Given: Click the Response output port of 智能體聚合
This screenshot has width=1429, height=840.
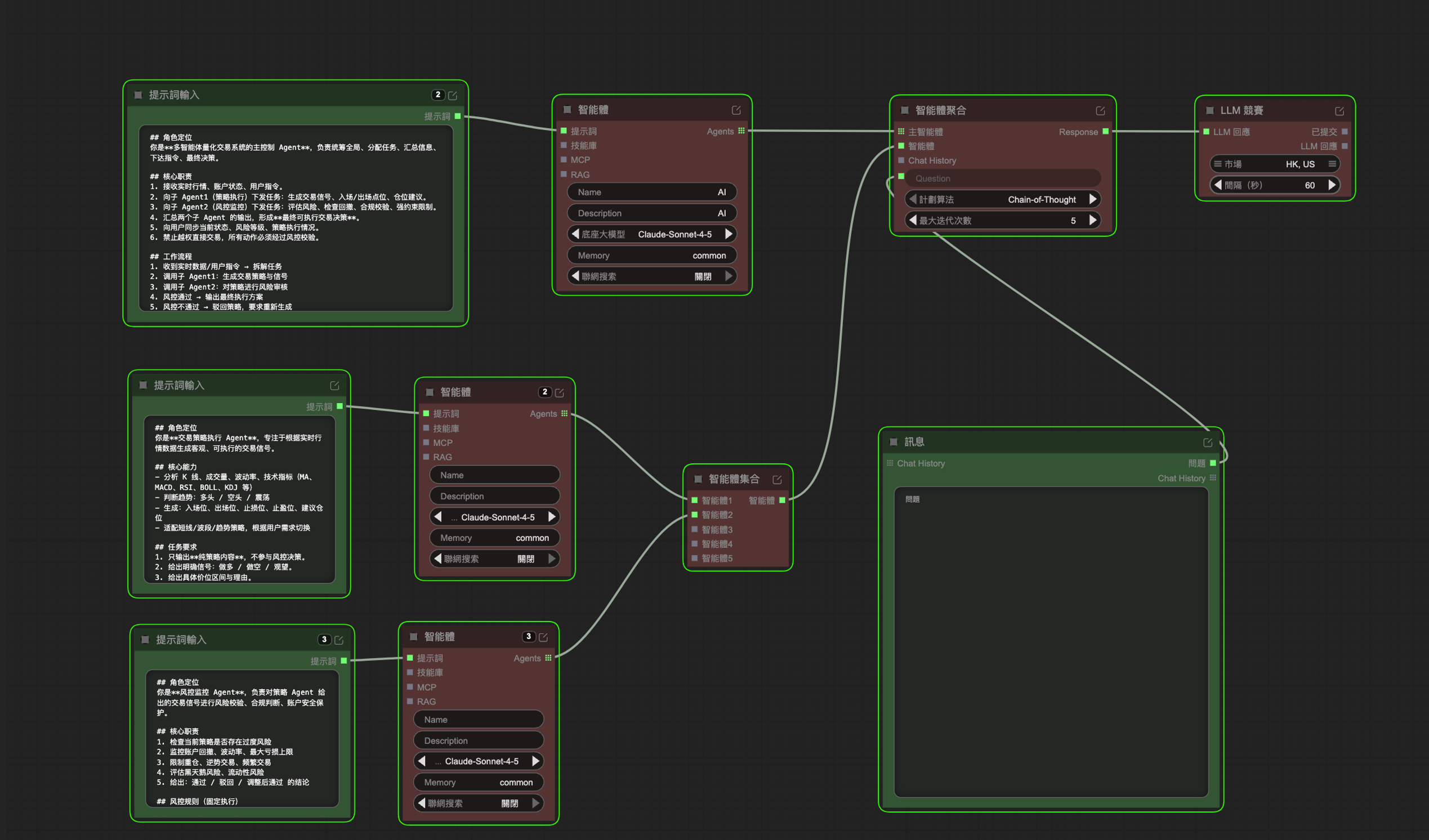Looking at the screenshot, I should coord(1105,132).
